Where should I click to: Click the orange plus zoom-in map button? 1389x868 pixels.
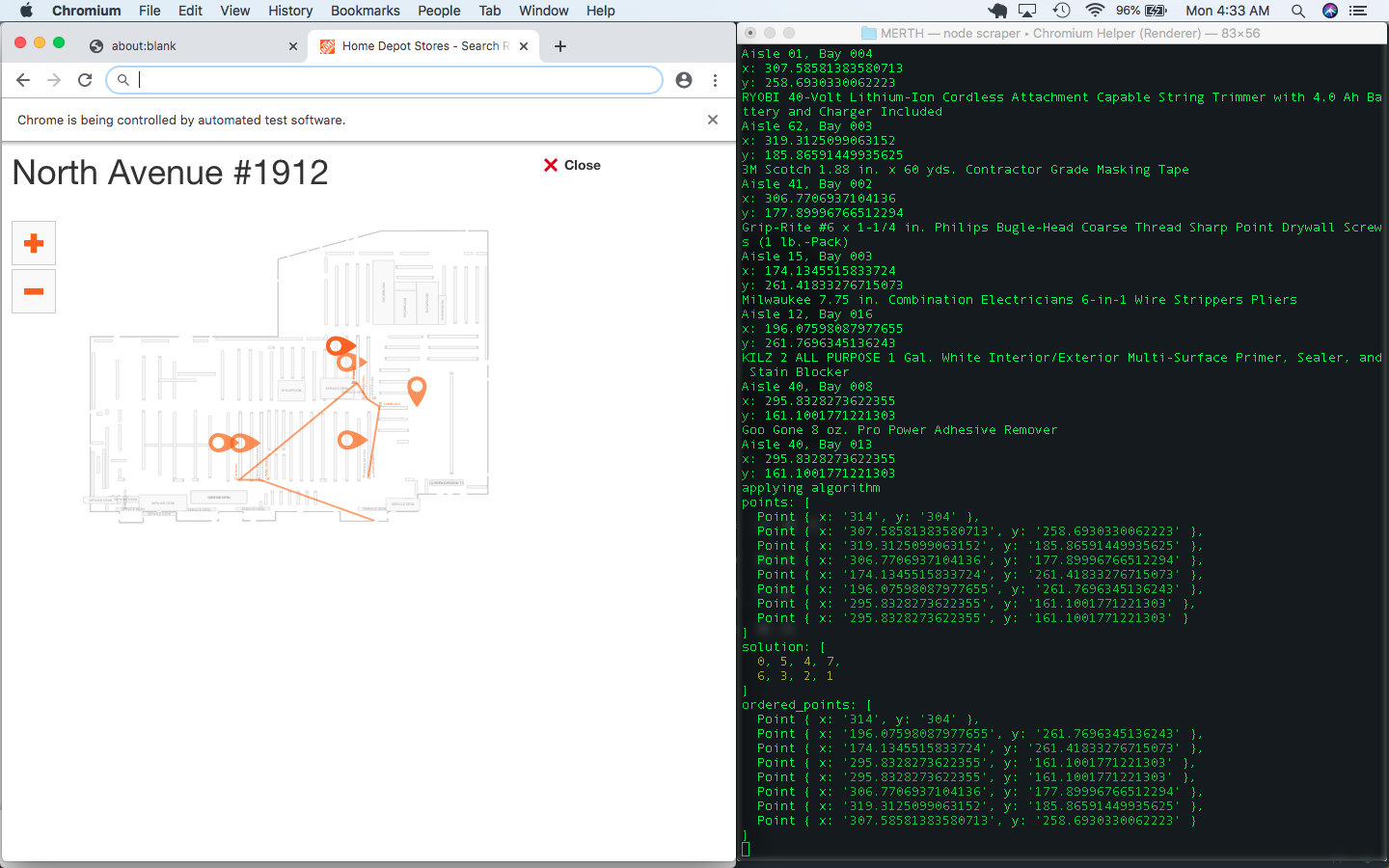34,243
